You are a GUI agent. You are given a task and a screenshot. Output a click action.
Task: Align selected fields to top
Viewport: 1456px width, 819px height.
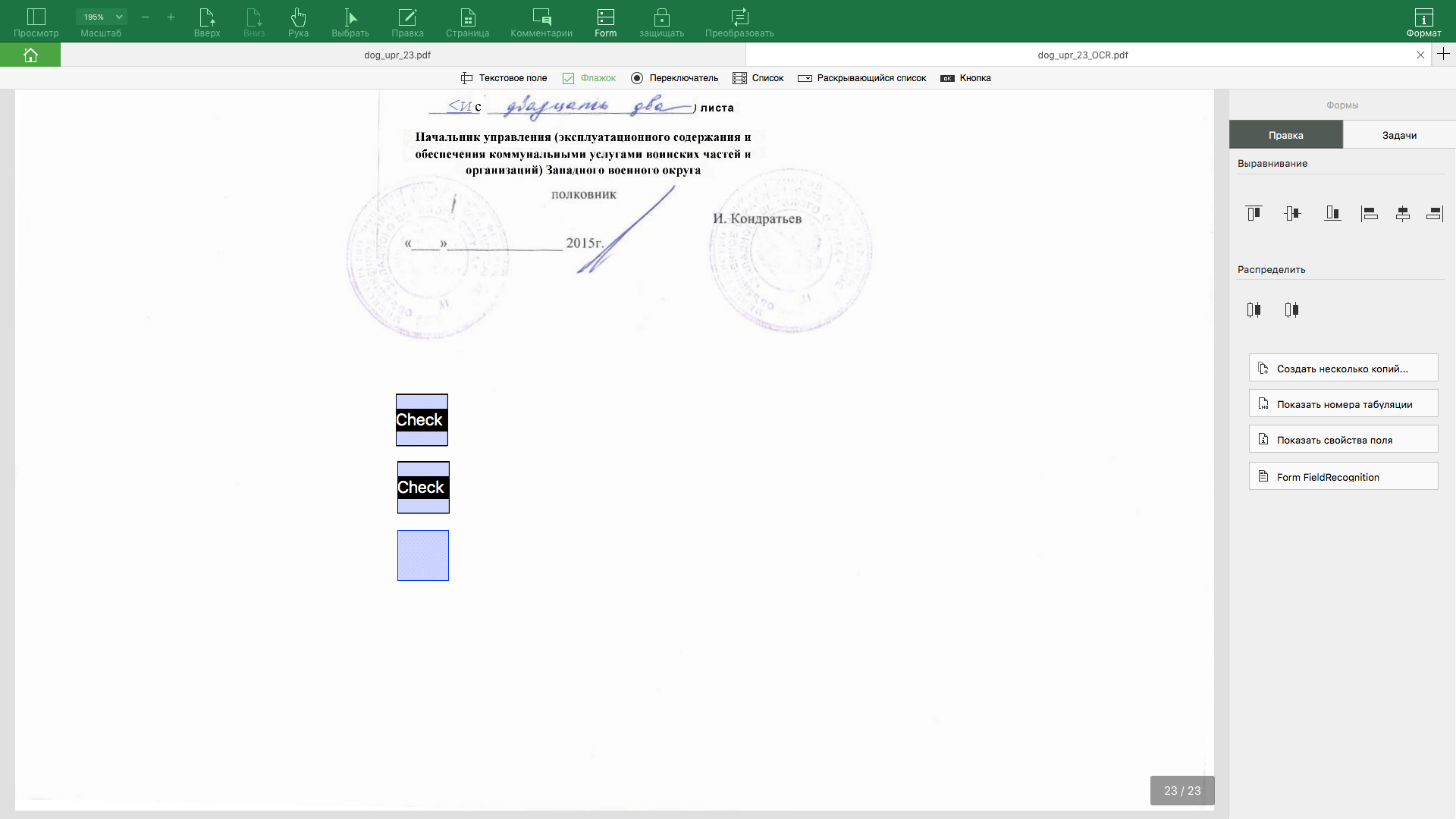1254,214
